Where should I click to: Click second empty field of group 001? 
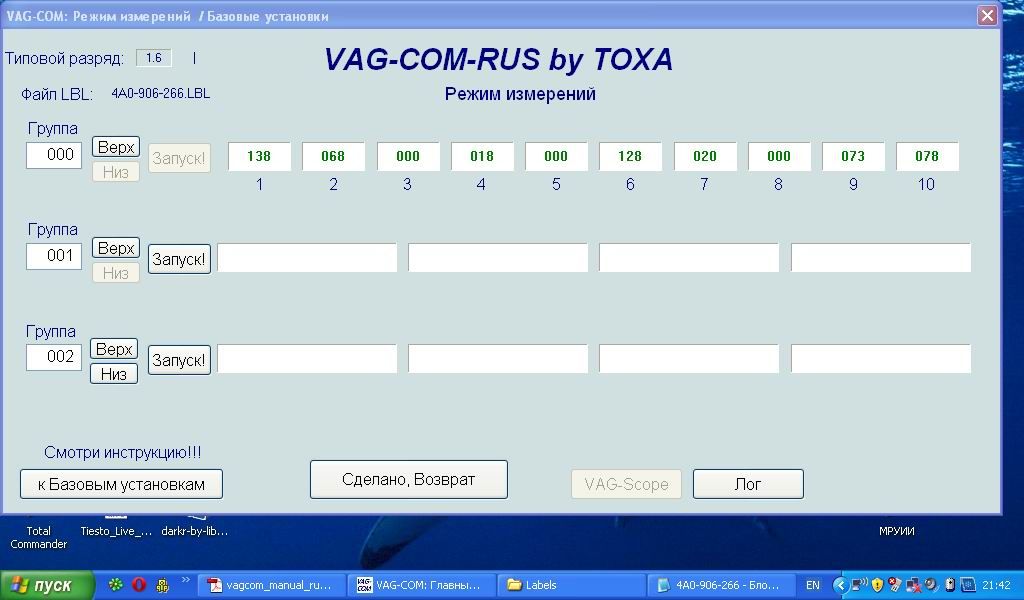(x=498, y=258)
